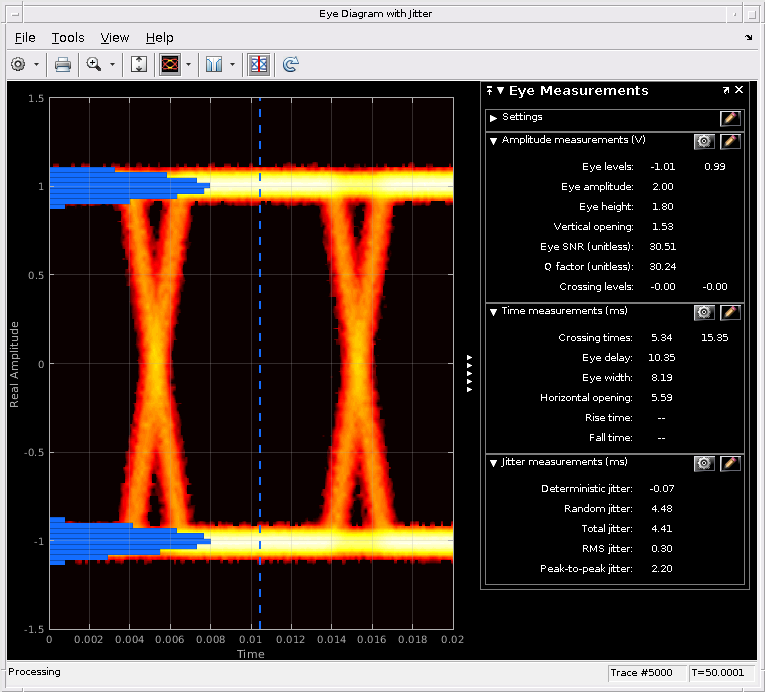Viewport: 765px width, 692px height.
Task: Toggle the eye diagram plot type button
Action: (x=170, y=64)
